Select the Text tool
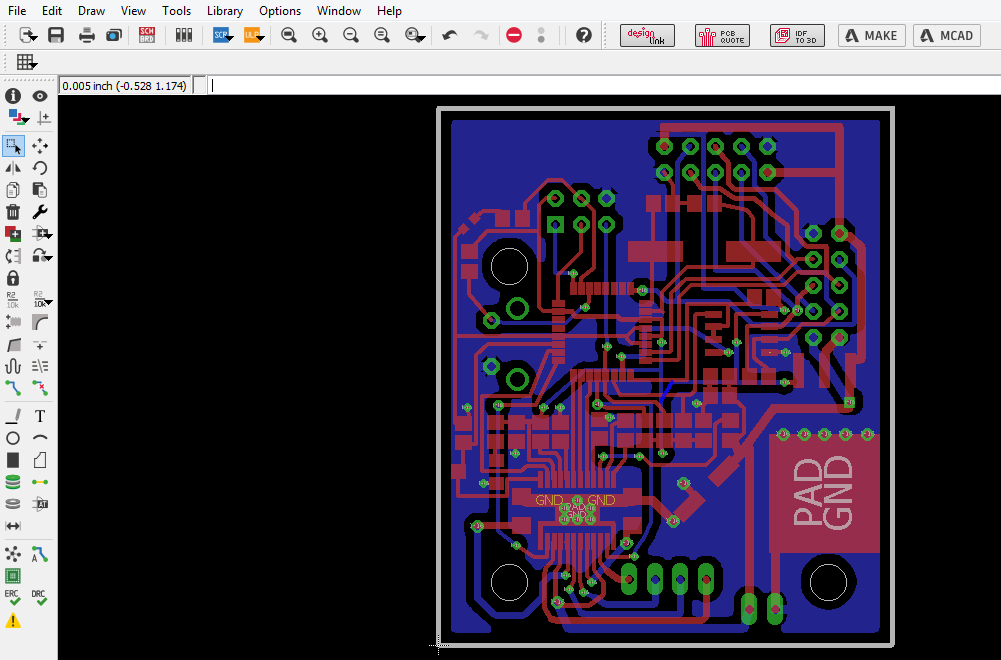1001x660 pixels. click(x=40, y=416)
